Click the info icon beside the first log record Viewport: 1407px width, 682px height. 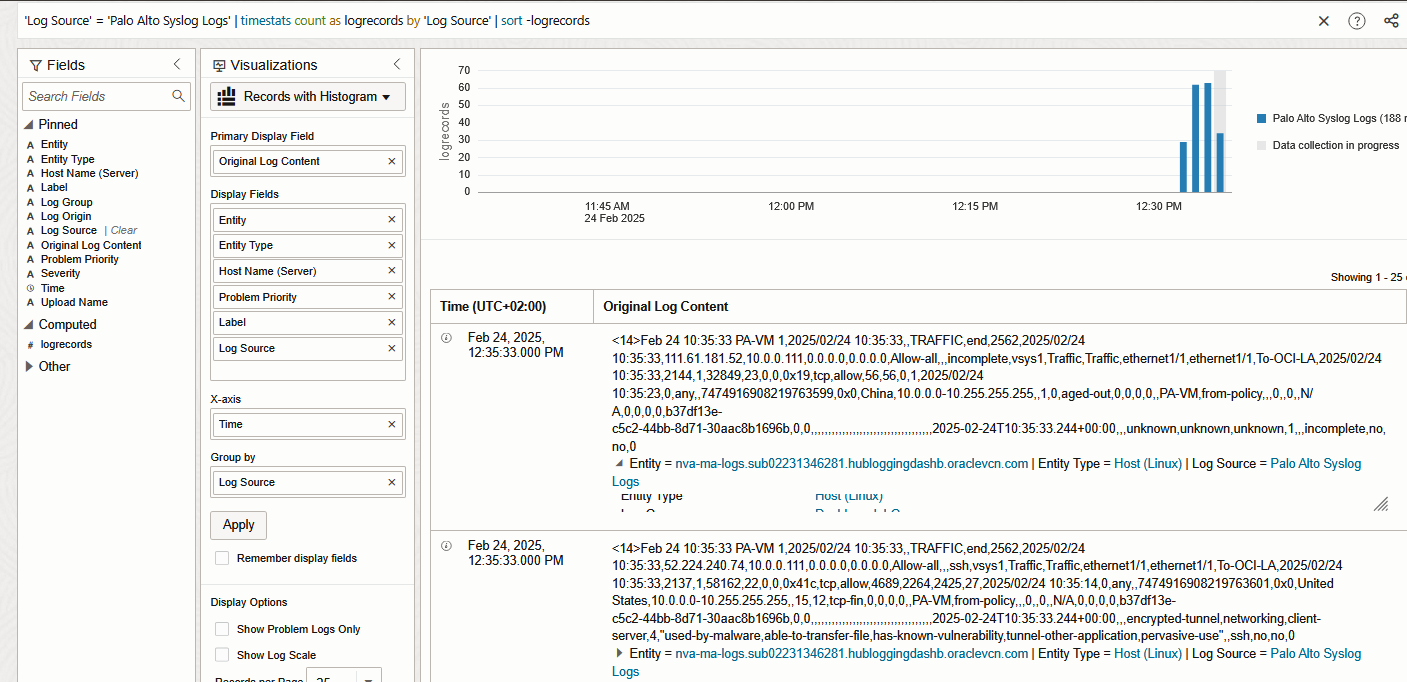tap(445, 337)
